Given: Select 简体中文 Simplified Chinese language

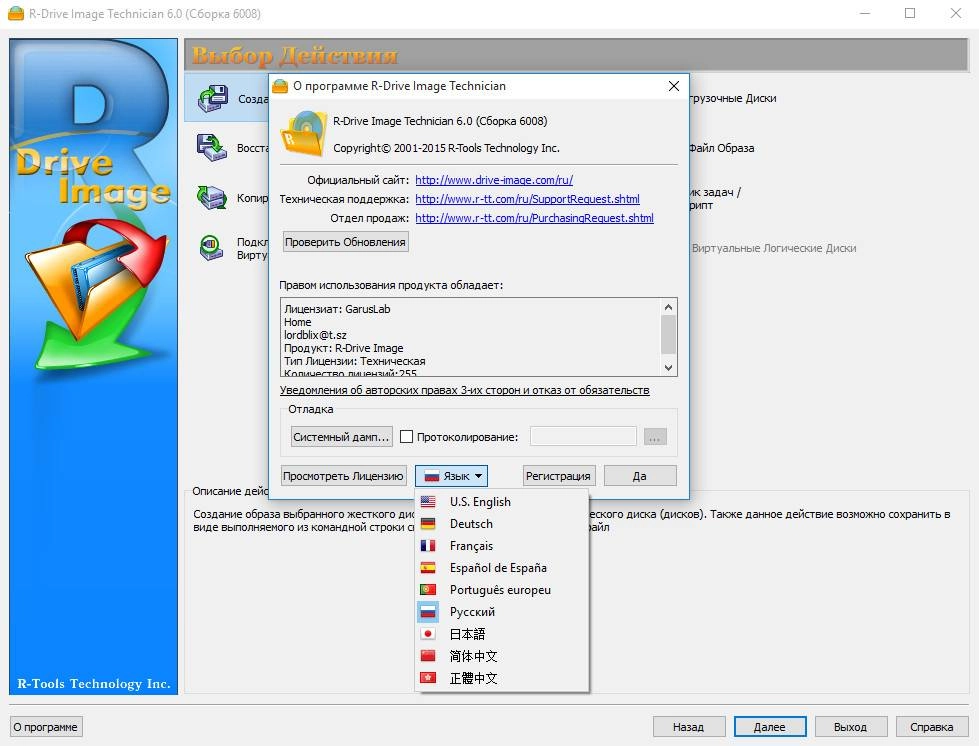Looking at the screenshot, I should click(x=502, y=656).
